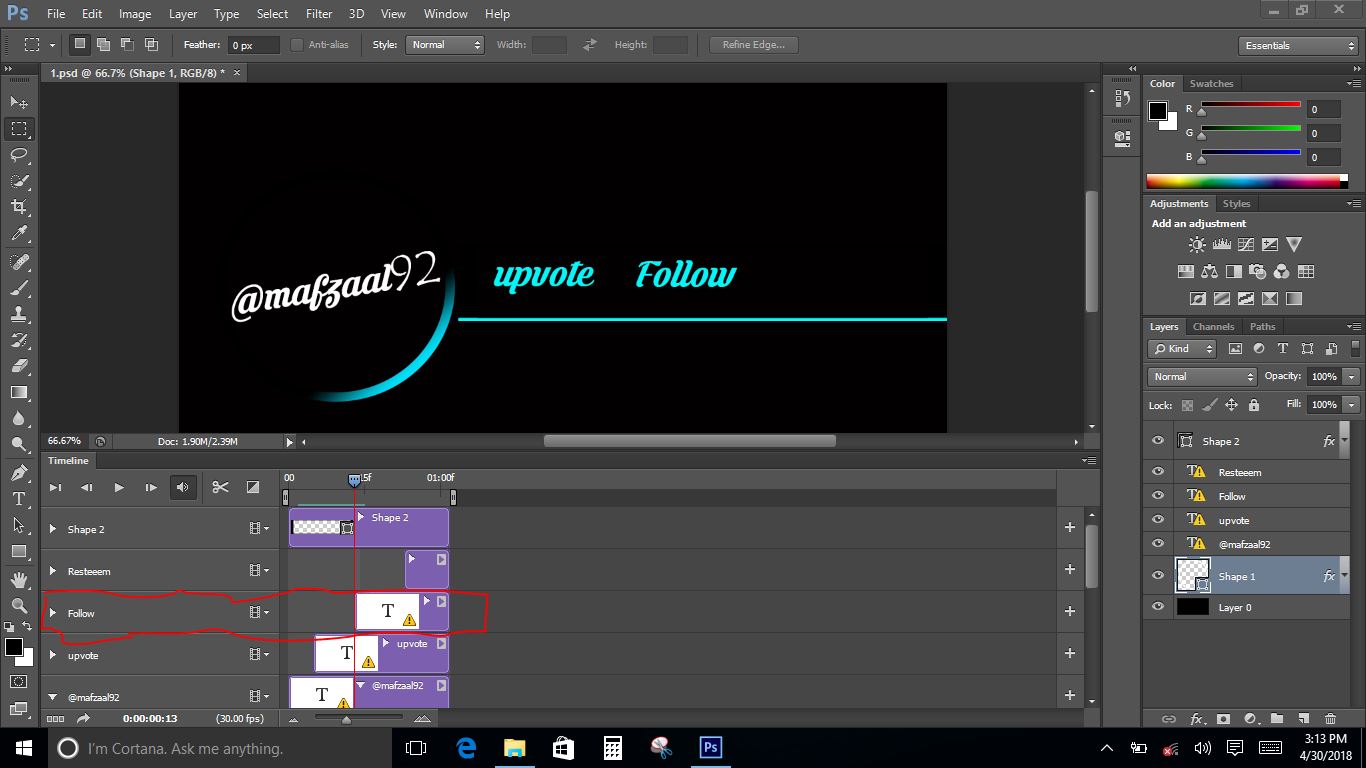The height and width of the screenshot is (768, 1366).
Task: Expand the Shape 2 timeline track
Action: pyautogui.click(x=53, y=529)
